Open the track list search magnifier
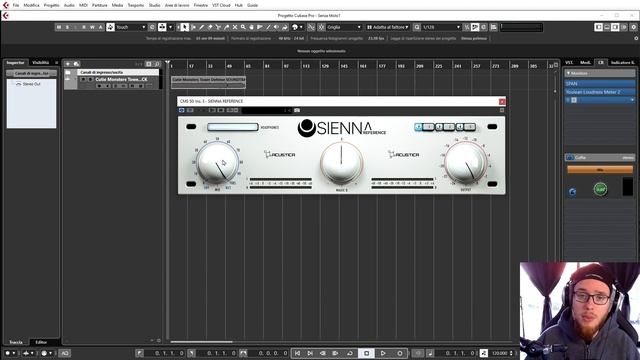This screenshot has width=640, height=360. (158, 64)
